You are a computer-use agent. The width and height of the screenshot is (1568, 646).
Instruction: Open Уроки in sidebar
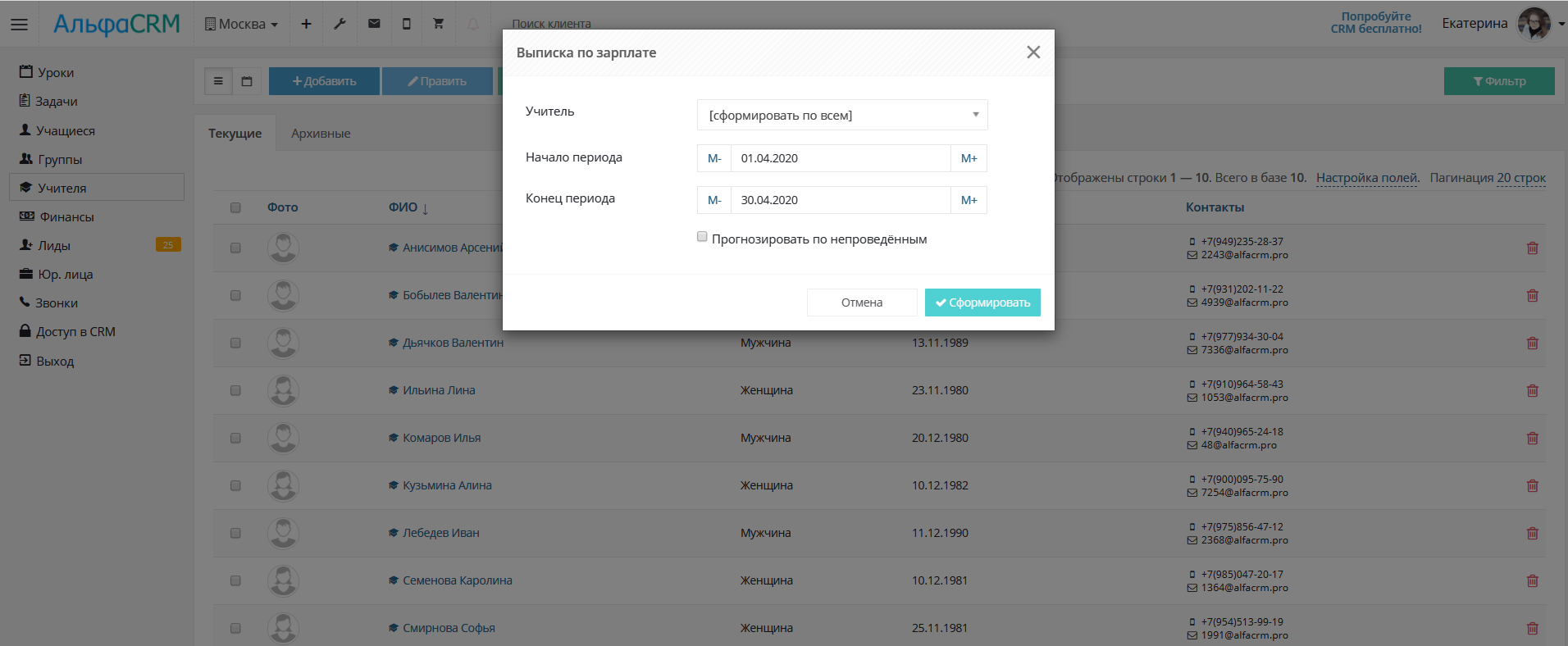coord(97,72)
